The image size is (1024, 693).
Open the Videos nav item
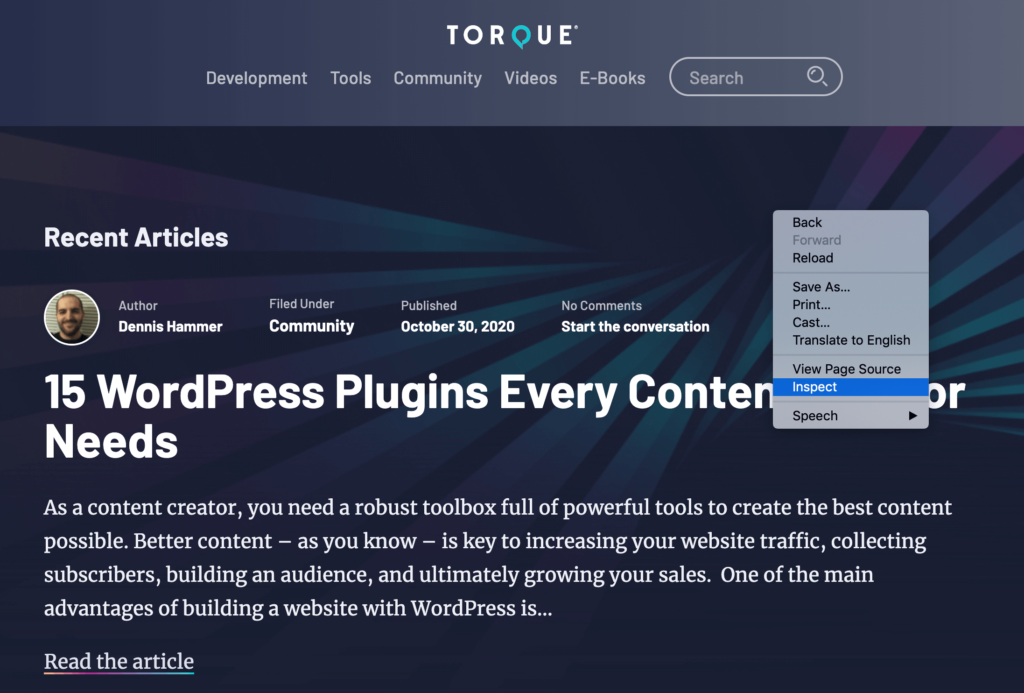(530, 78)
